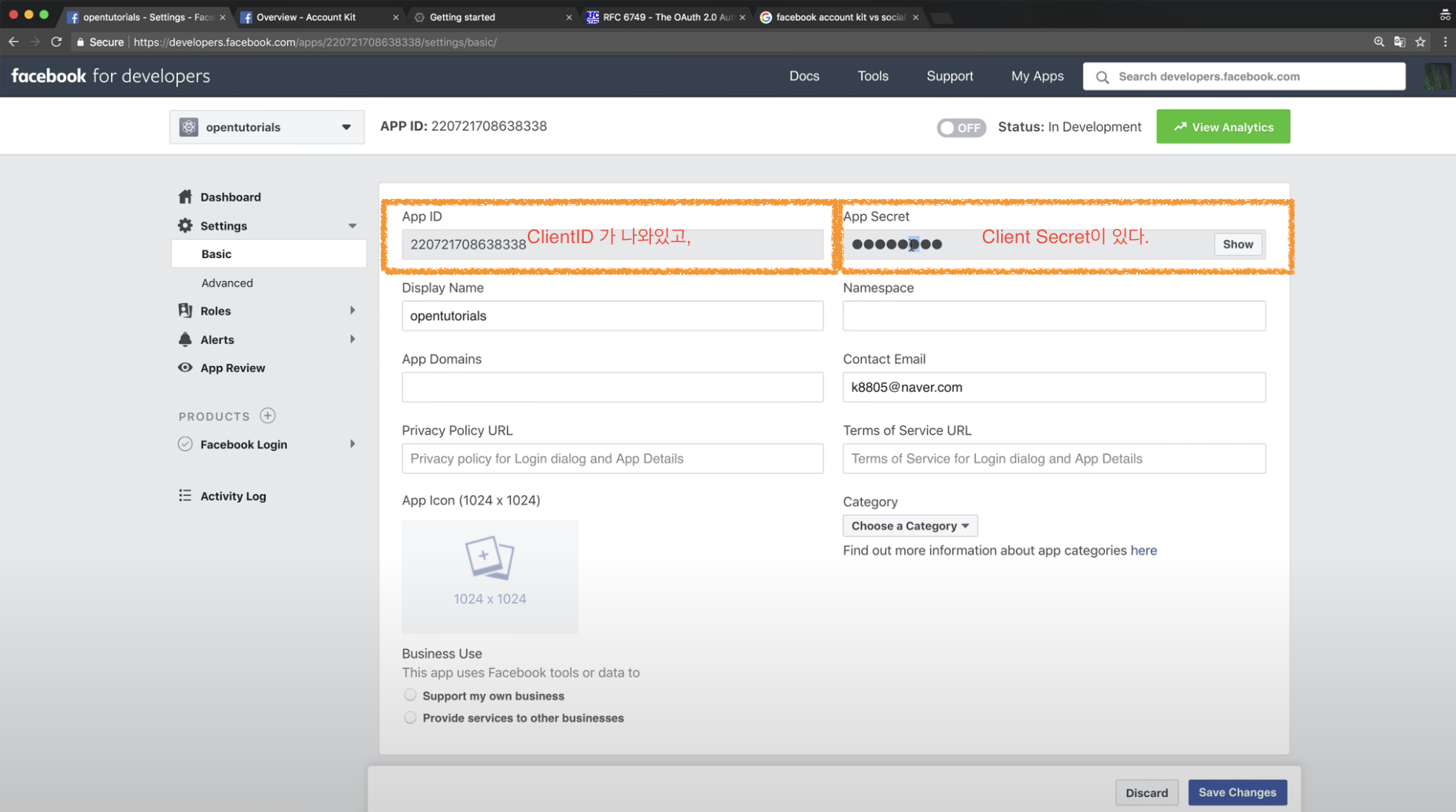Bookmark page with star icon
This screenshot has height=812, width=1456.
coord(1421,42)
